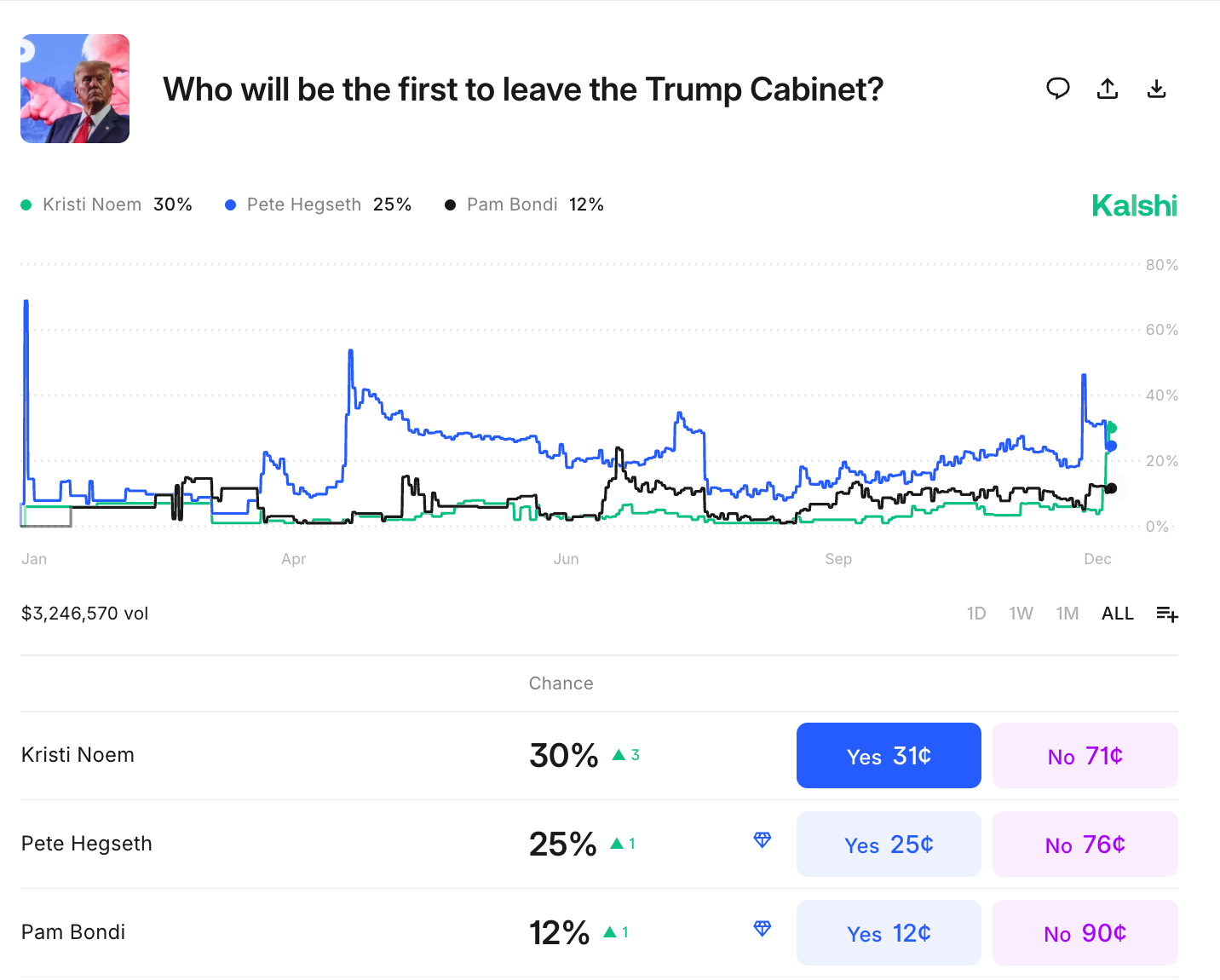
Task: Switch chart range to 1W
Action: click(x=1021, y=614)
